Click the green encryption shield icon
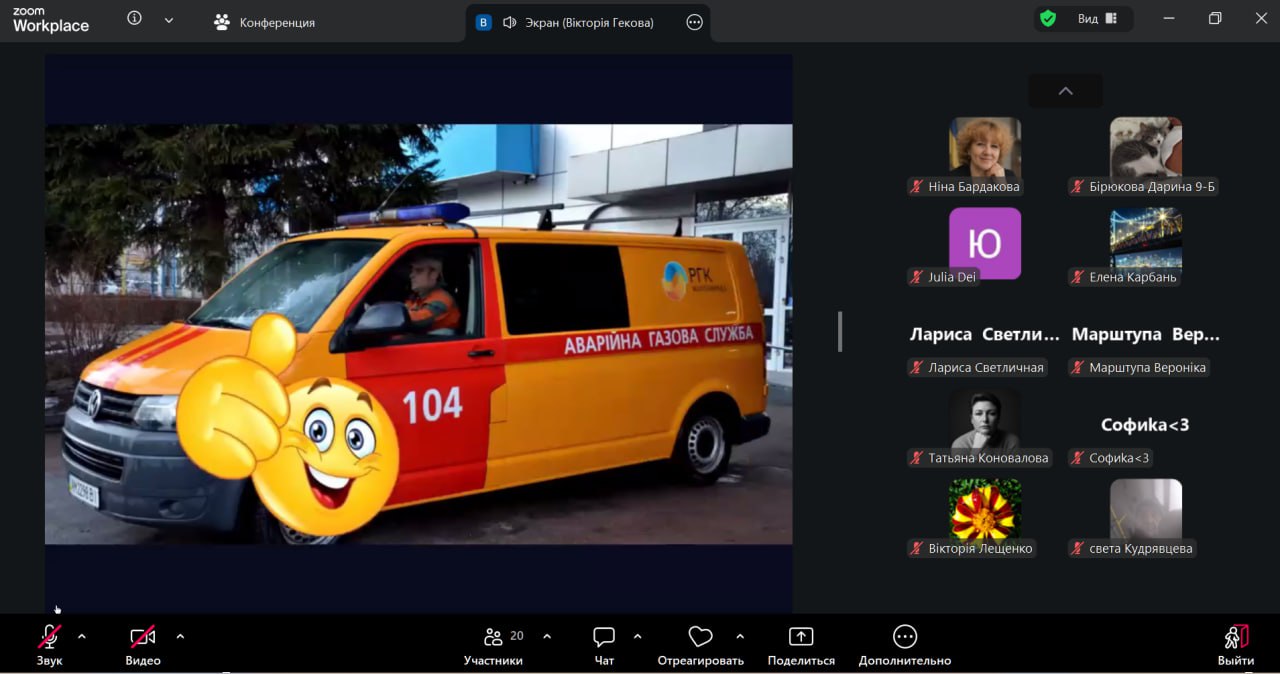 pos(1047,19)
